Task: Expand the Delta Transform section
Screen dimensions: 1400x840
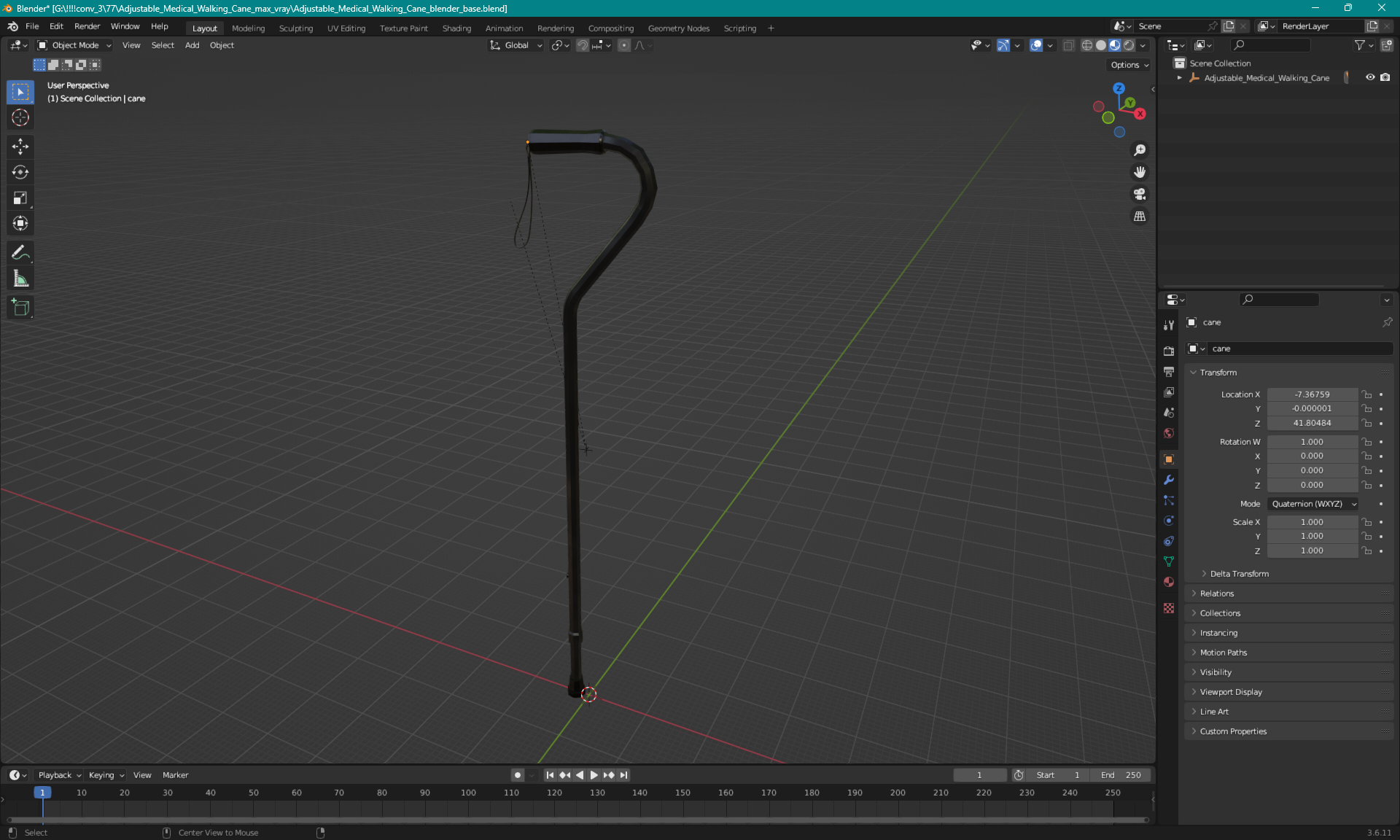Action: (x=1238, y=574)
